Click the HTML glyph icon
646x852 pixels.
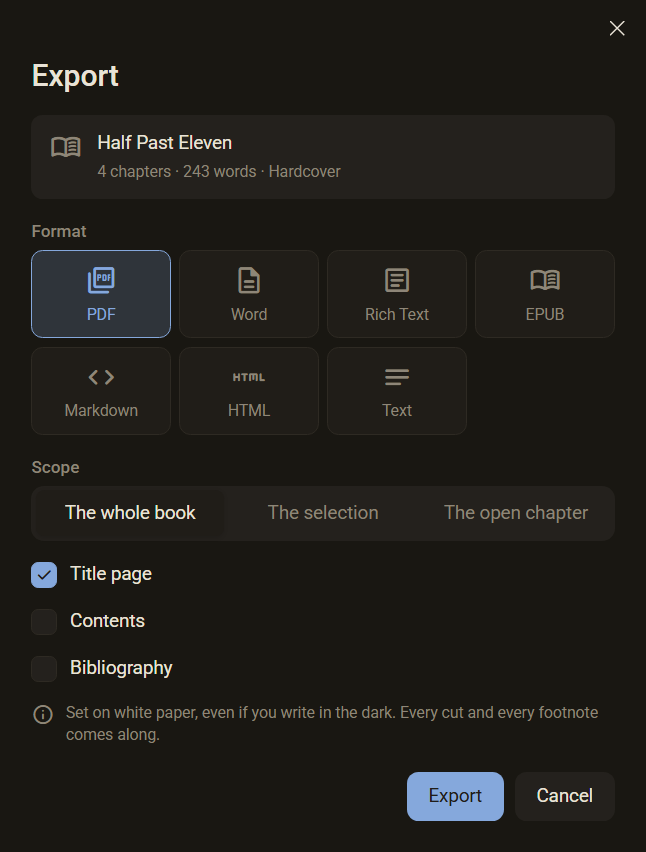coord(249,377)
